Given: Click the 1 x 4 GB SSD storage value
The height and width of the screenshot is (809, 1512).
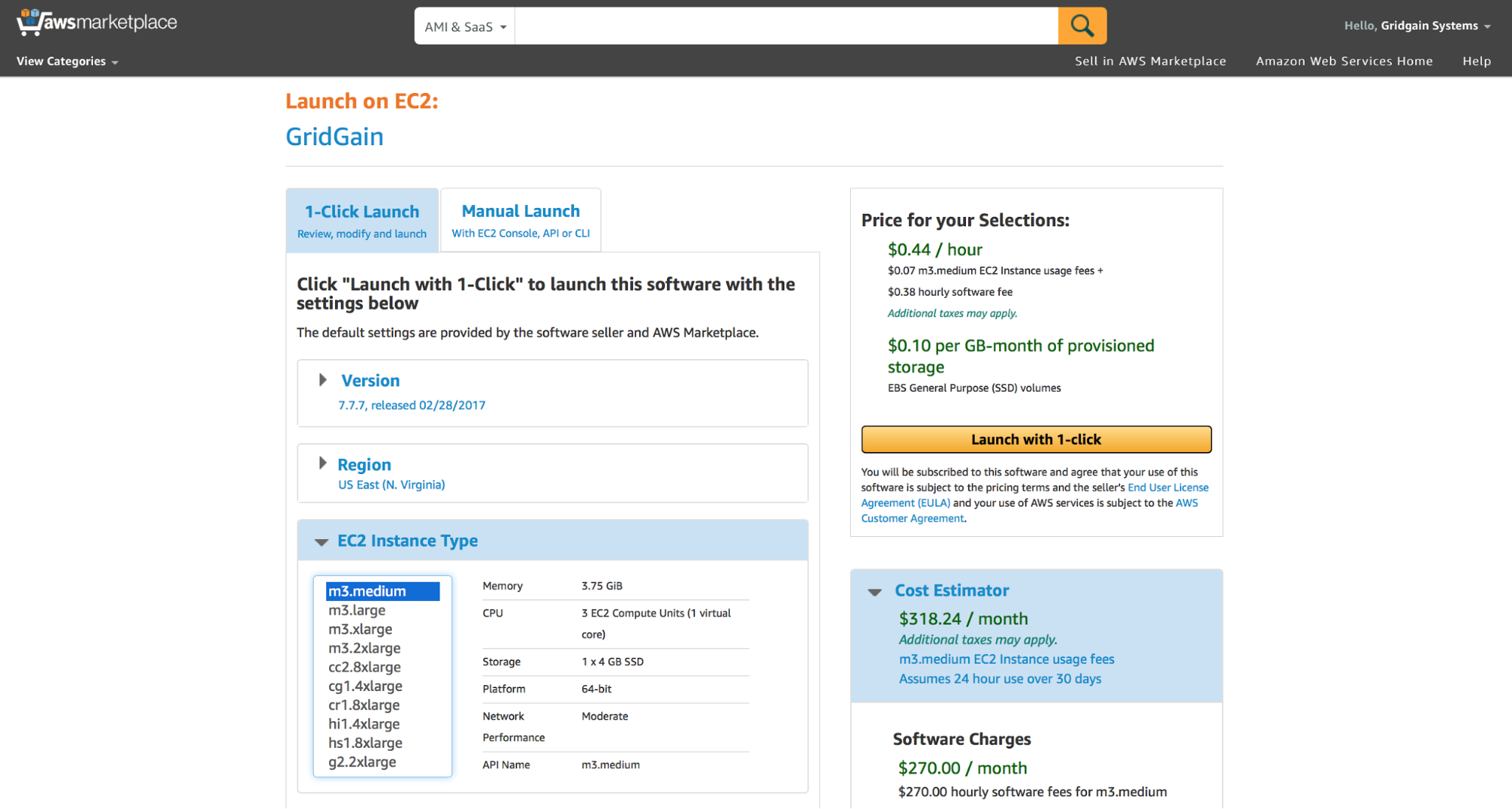Looking at the screenshot, I should (x=613, y=662).
